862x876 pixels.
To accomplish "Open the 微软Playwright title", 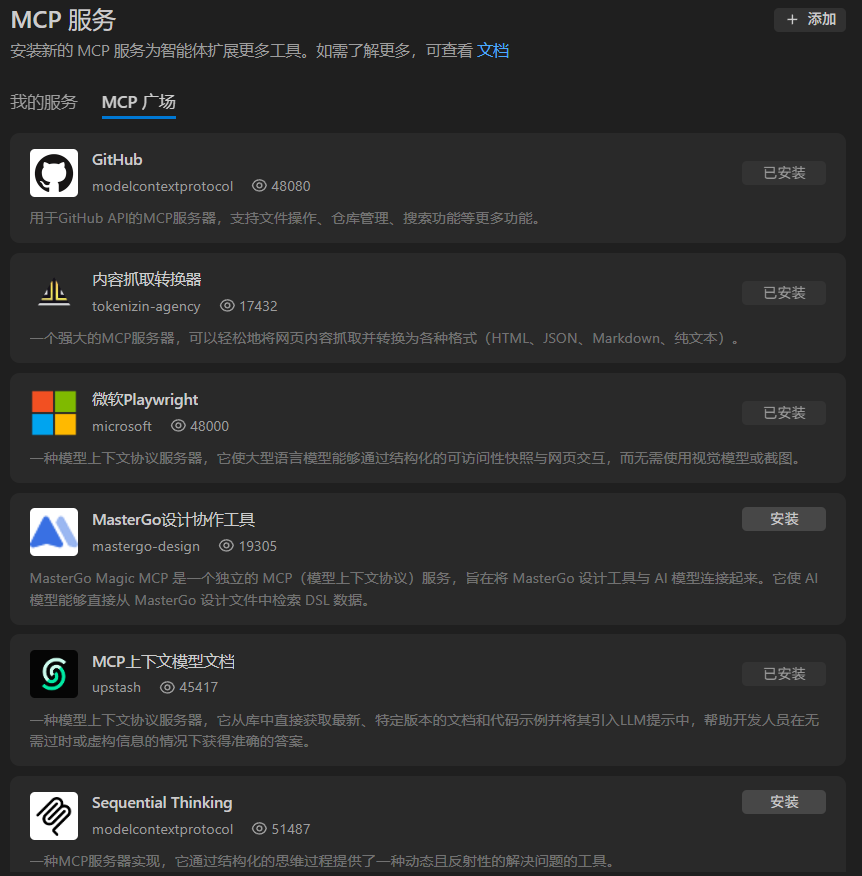I will [145, 399].
